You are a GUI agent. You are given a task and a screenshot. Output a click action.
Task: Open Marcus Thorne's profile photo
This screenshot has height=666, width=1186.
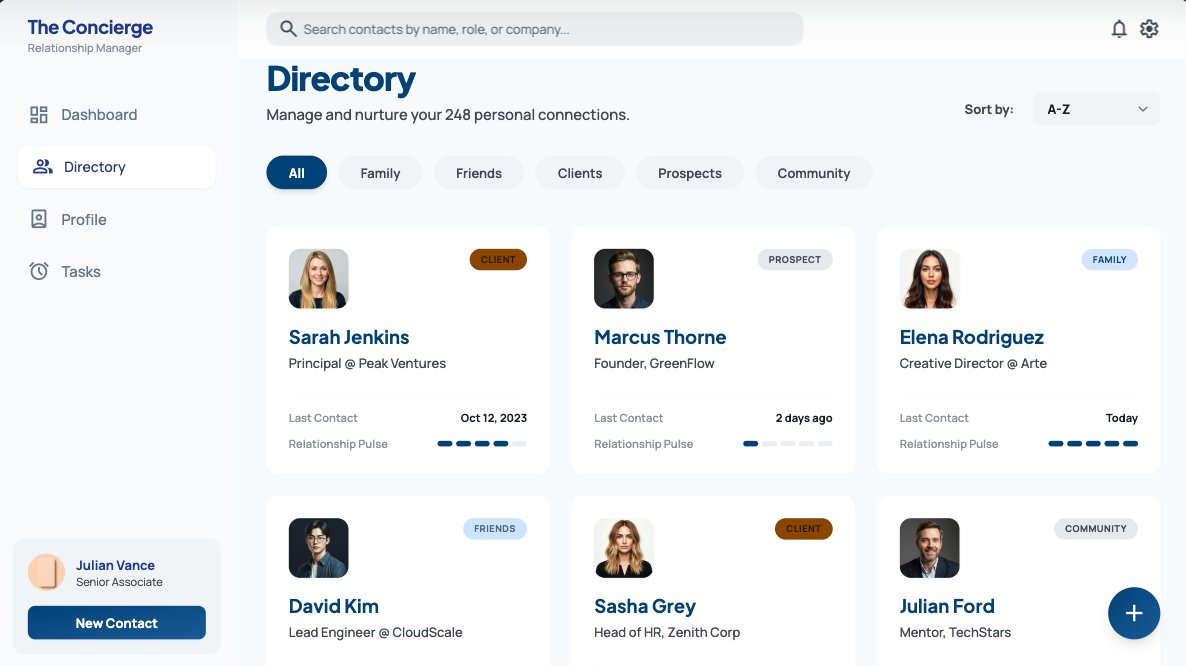[x=624, y=279]
